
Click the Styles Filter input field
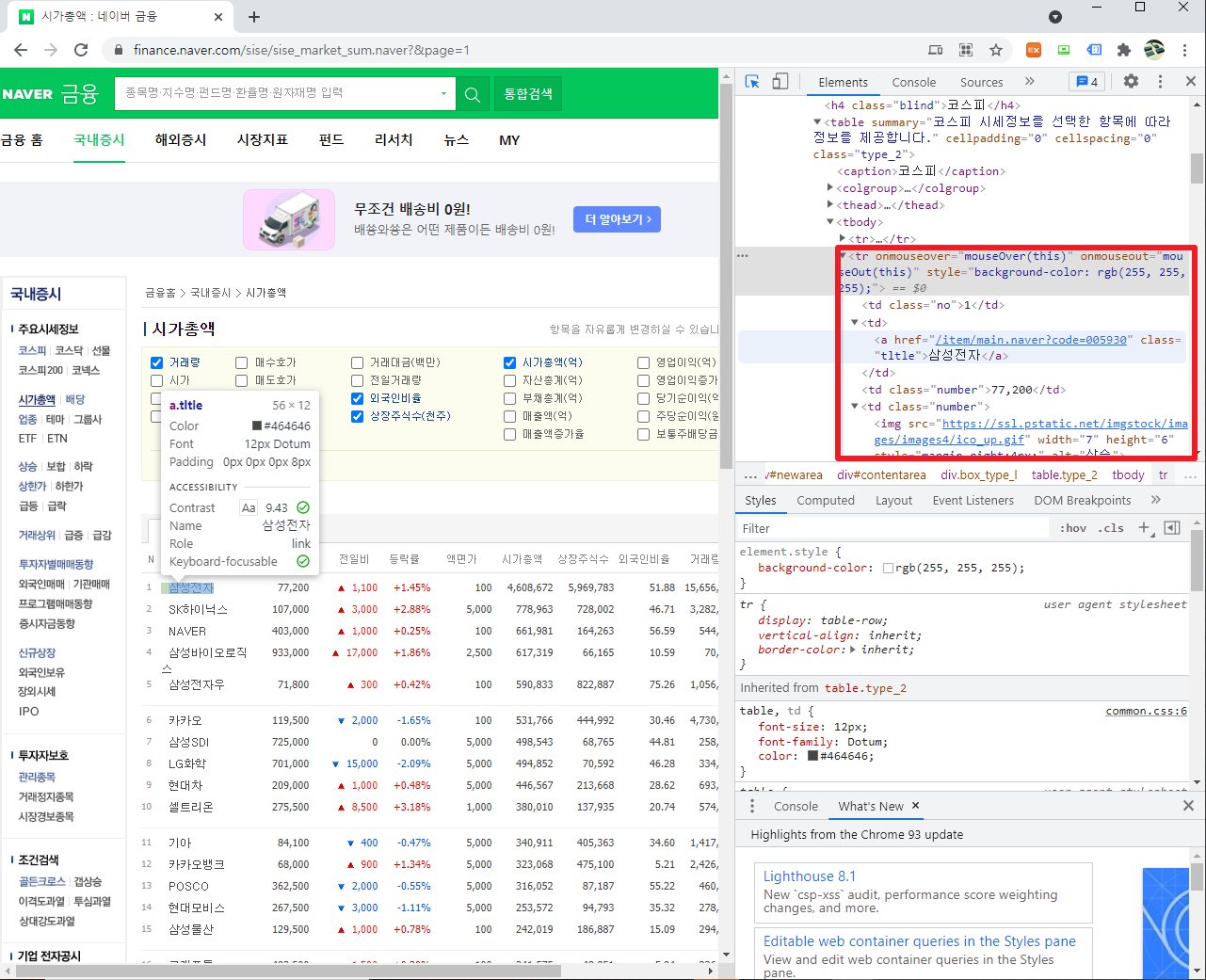click(x=894, y=528)
